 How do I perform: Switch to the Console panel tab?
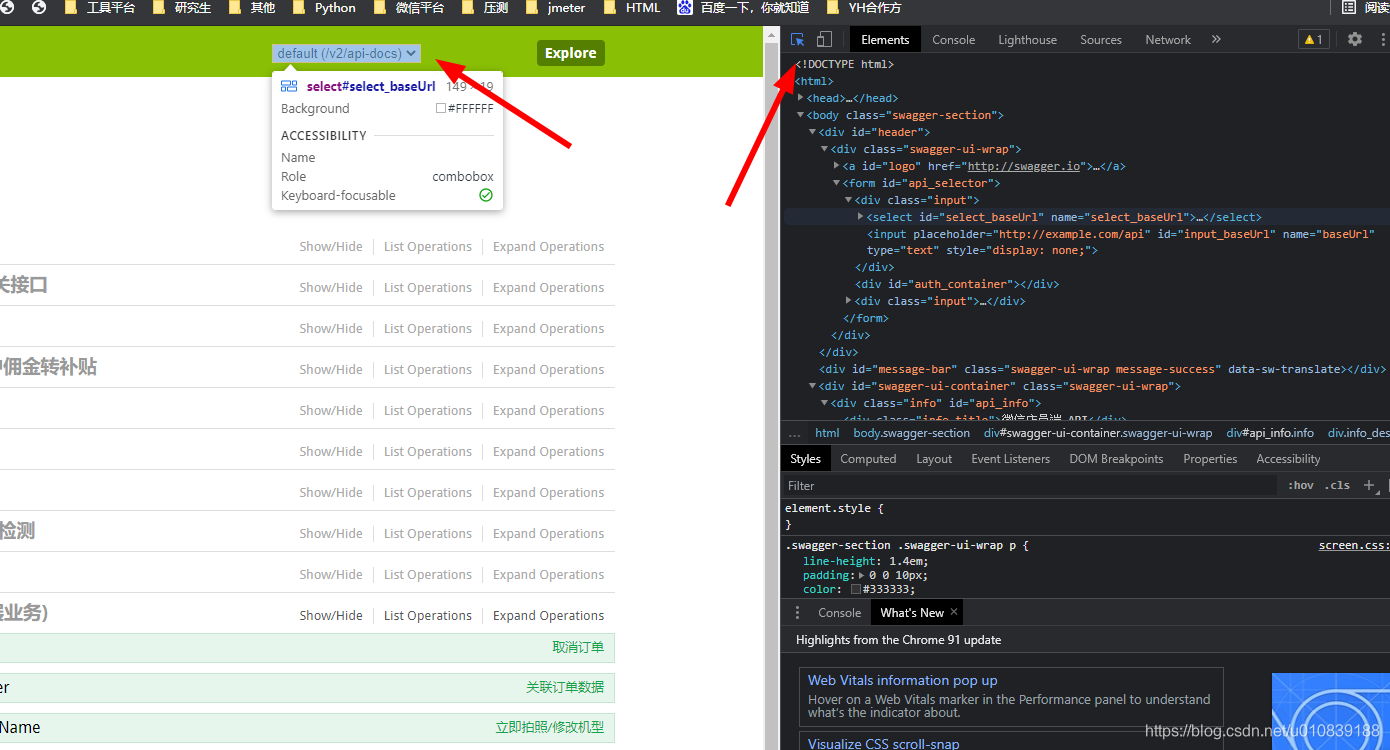953,40
